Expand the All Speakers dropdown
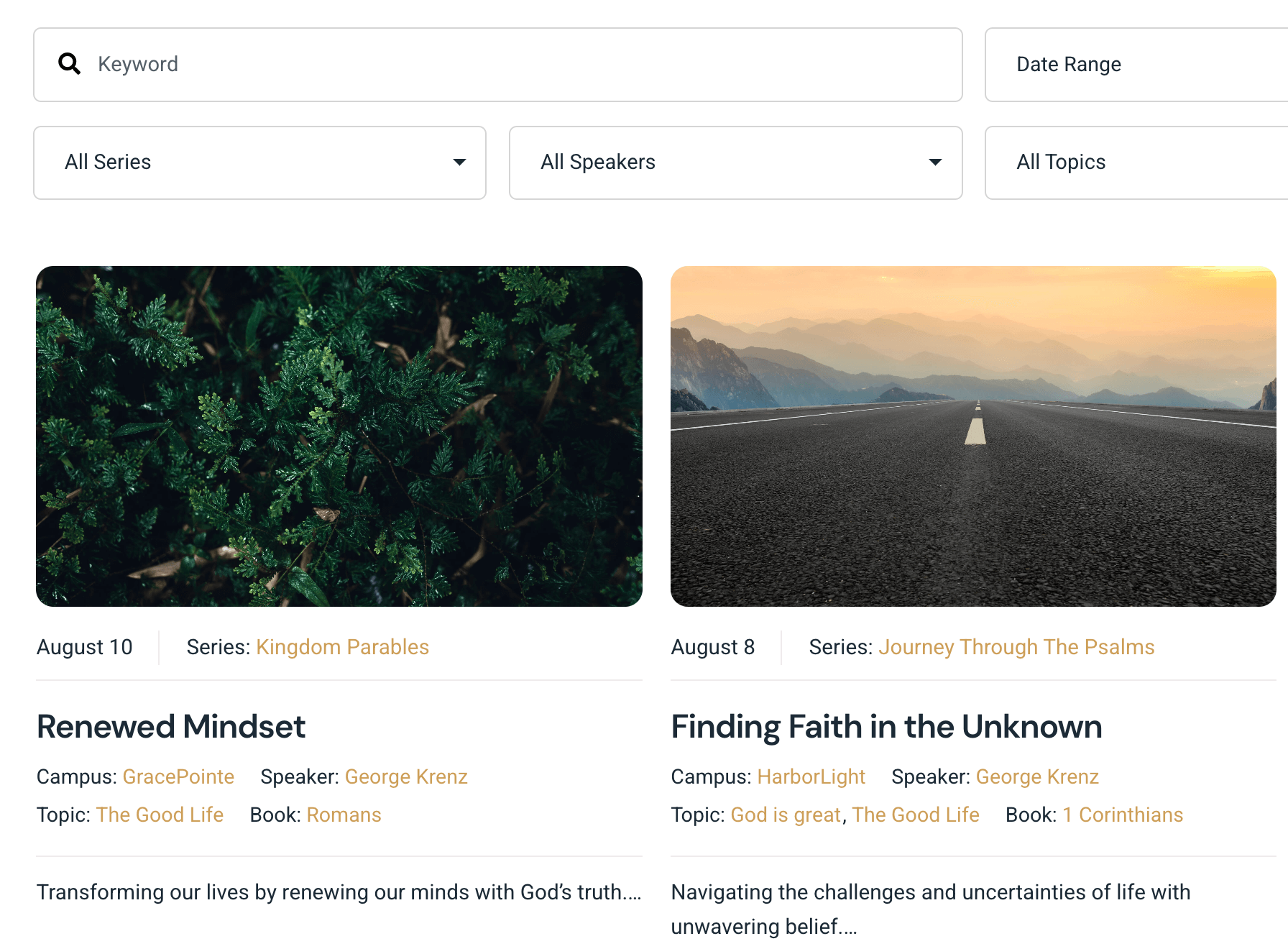1288x949 pixels. tap(735, 162)
